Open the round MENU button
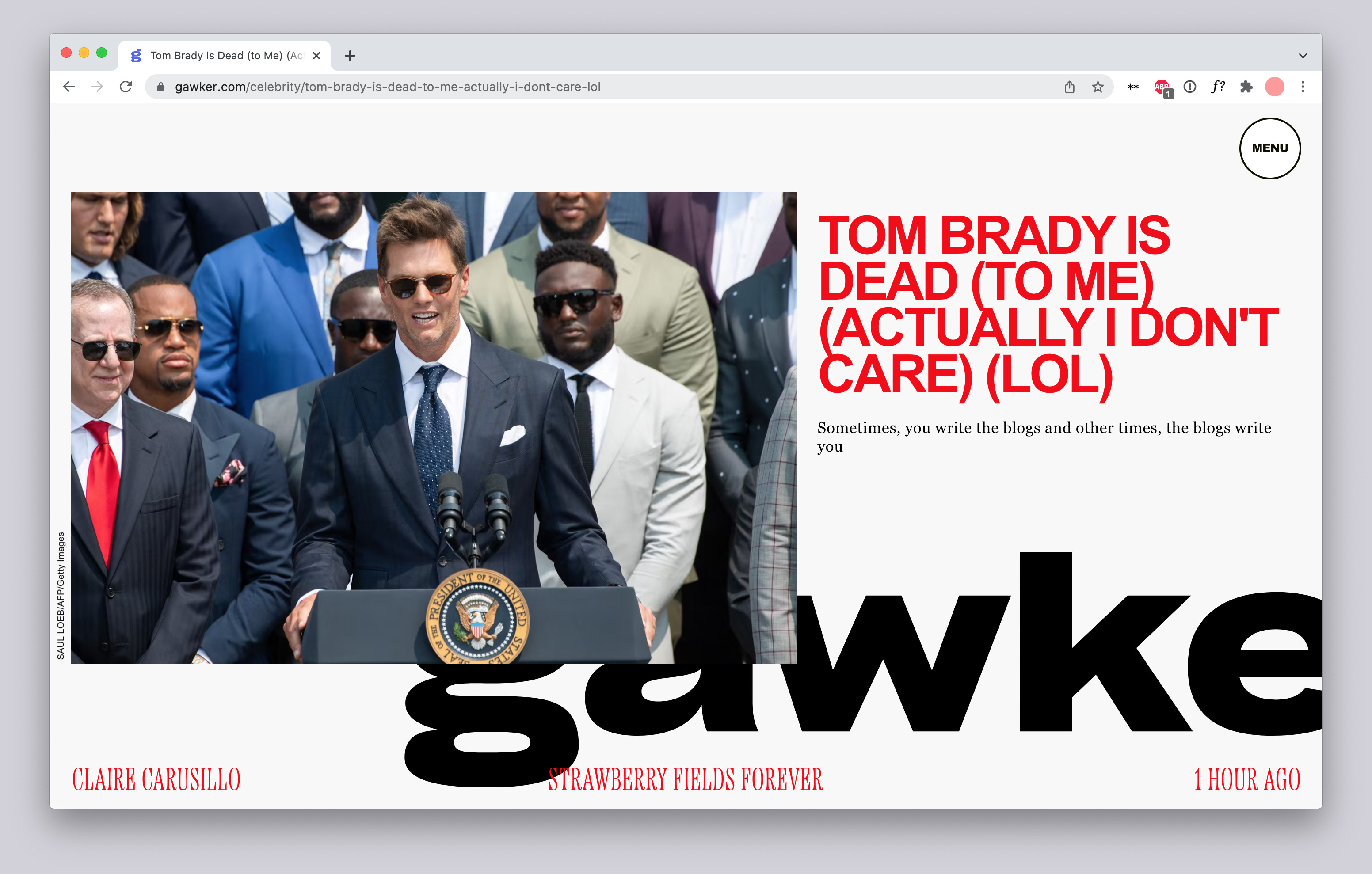Screen dimensions: 1372x874 click(1269, 148)
